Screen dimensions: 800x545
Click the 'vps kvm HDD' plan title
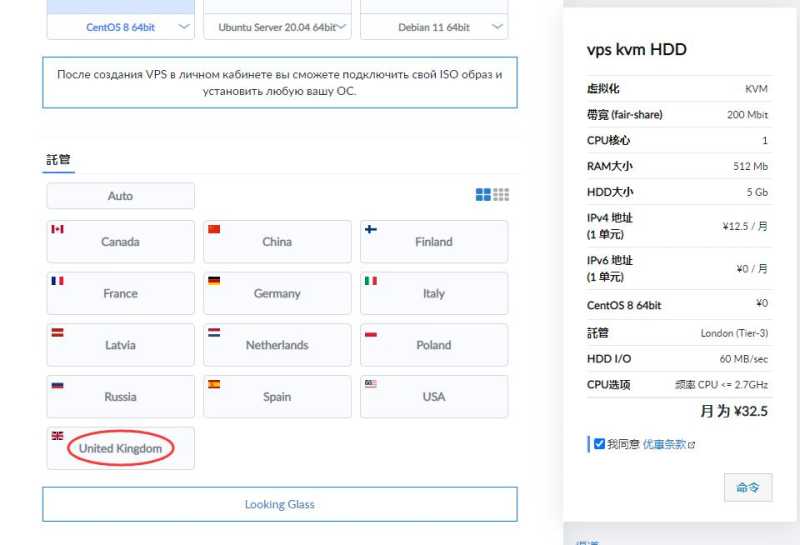click(x=636, y=49)
